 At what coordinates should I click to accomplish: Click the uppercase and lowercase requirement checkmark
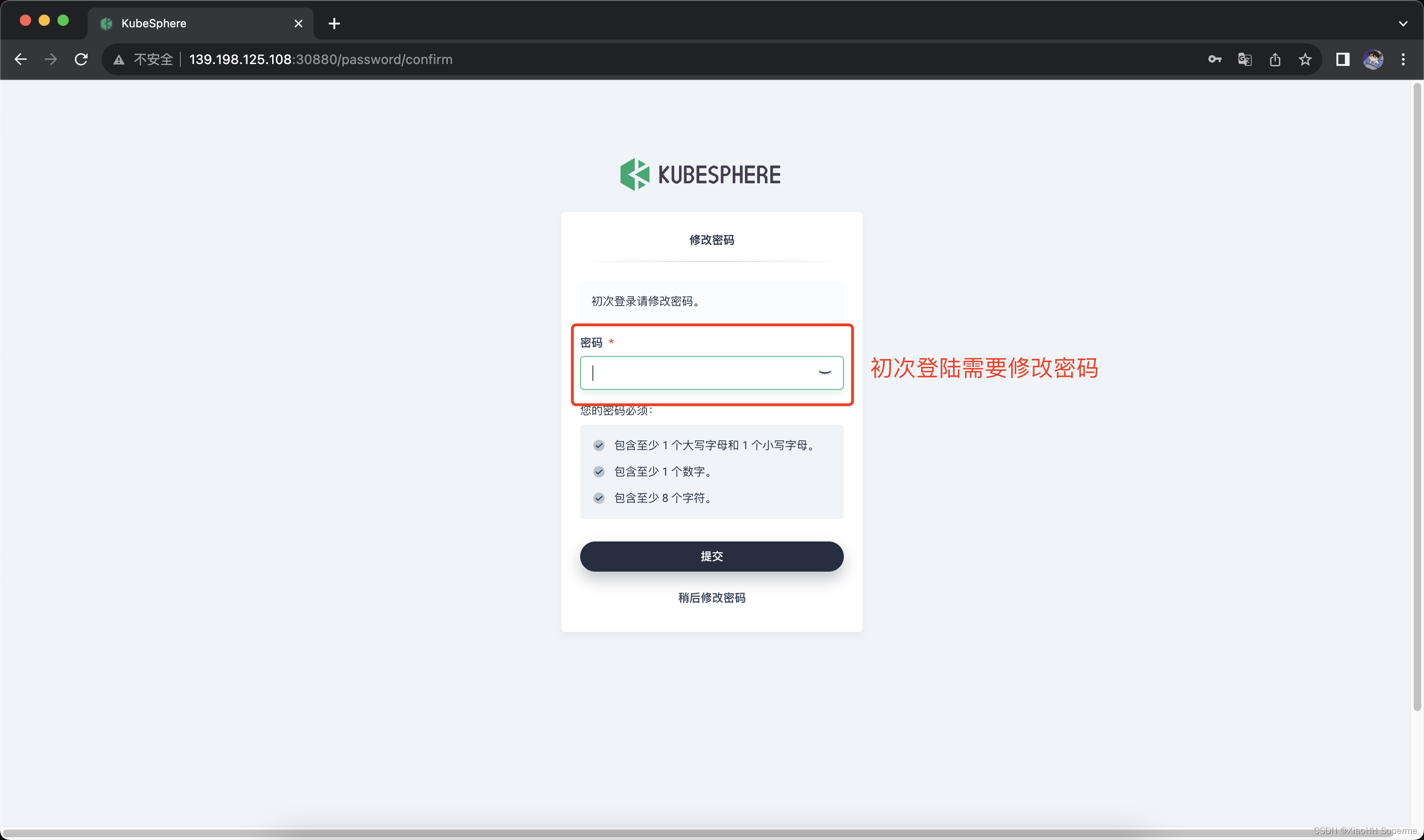point(599,445)
